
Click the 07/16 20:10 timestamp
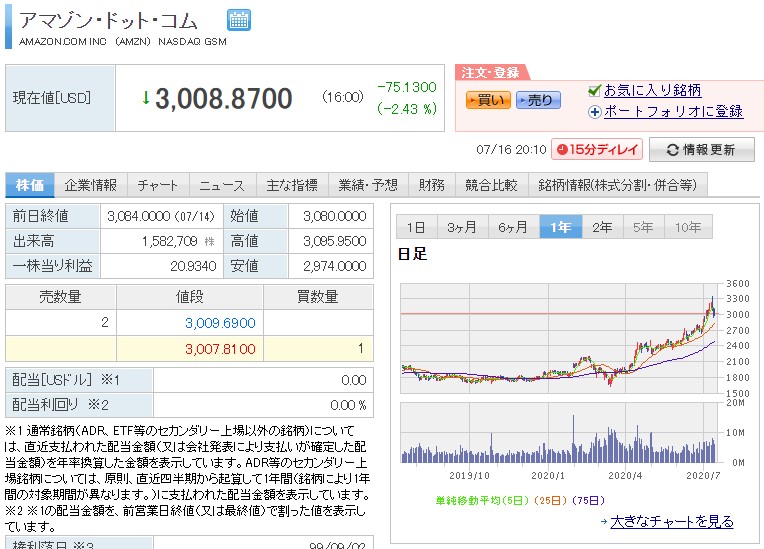click(x=511, y=150)
